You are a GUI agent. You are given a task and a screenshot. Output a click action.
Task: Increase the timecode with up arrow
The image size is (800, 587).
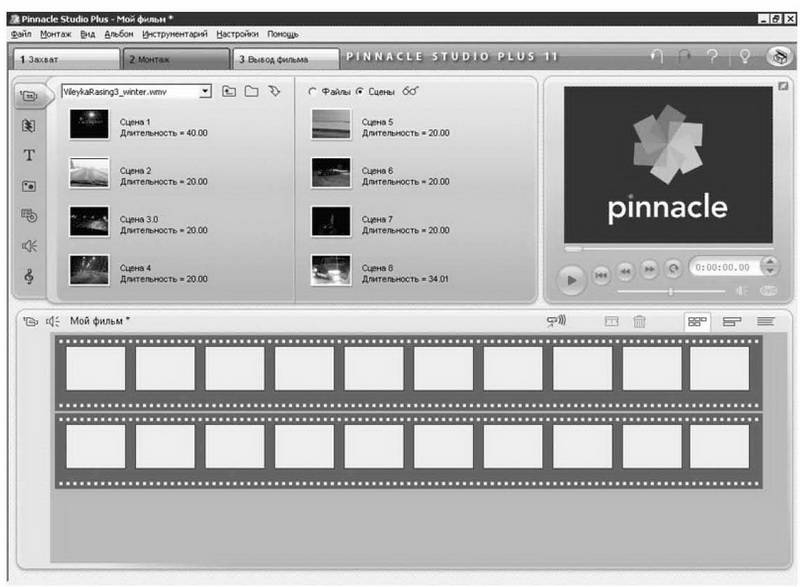(x=770, y=262)
